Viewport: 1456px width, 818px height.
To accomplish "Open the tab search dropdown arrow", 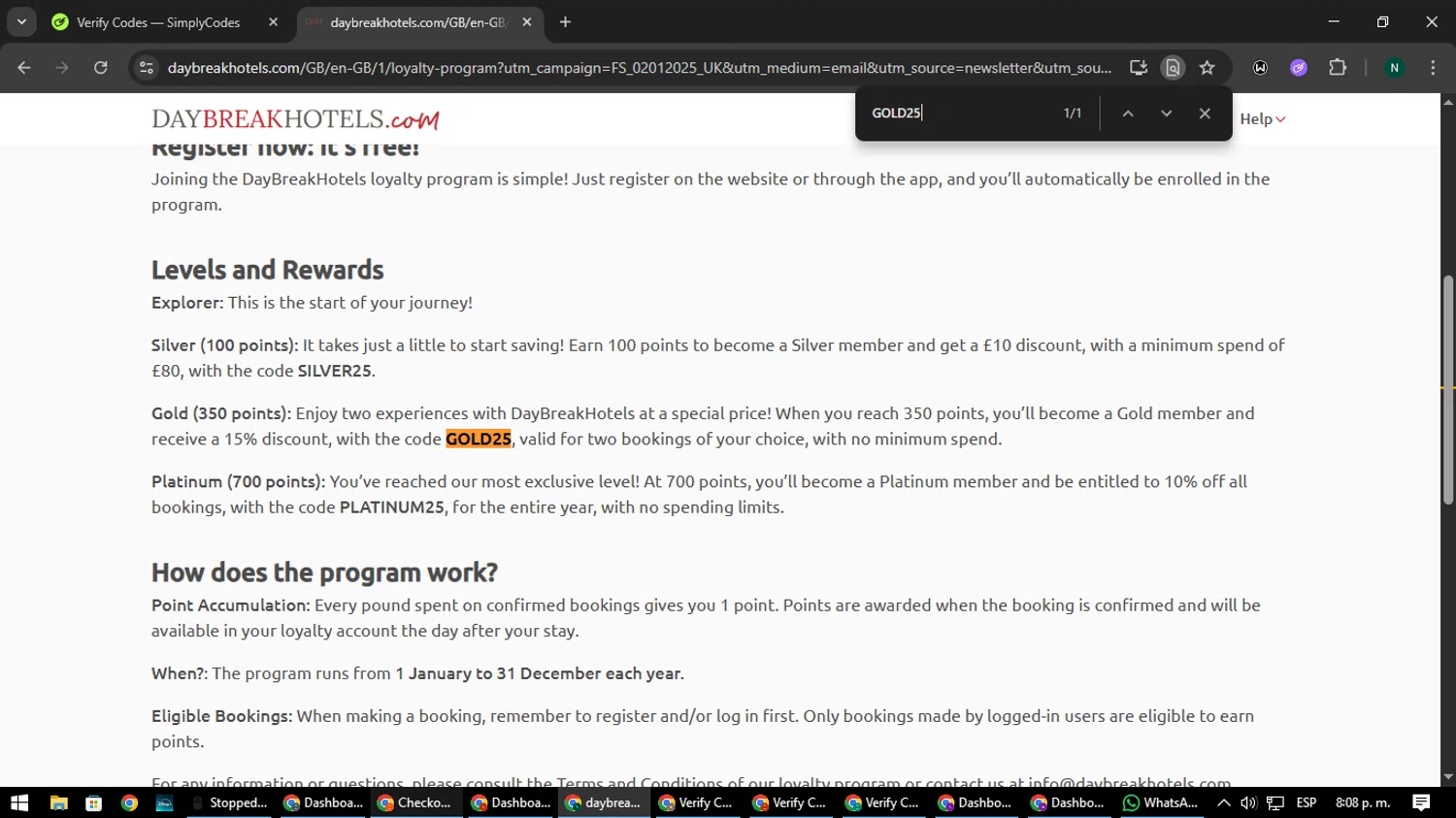I will pyautogui.click(x=21, y=22).
